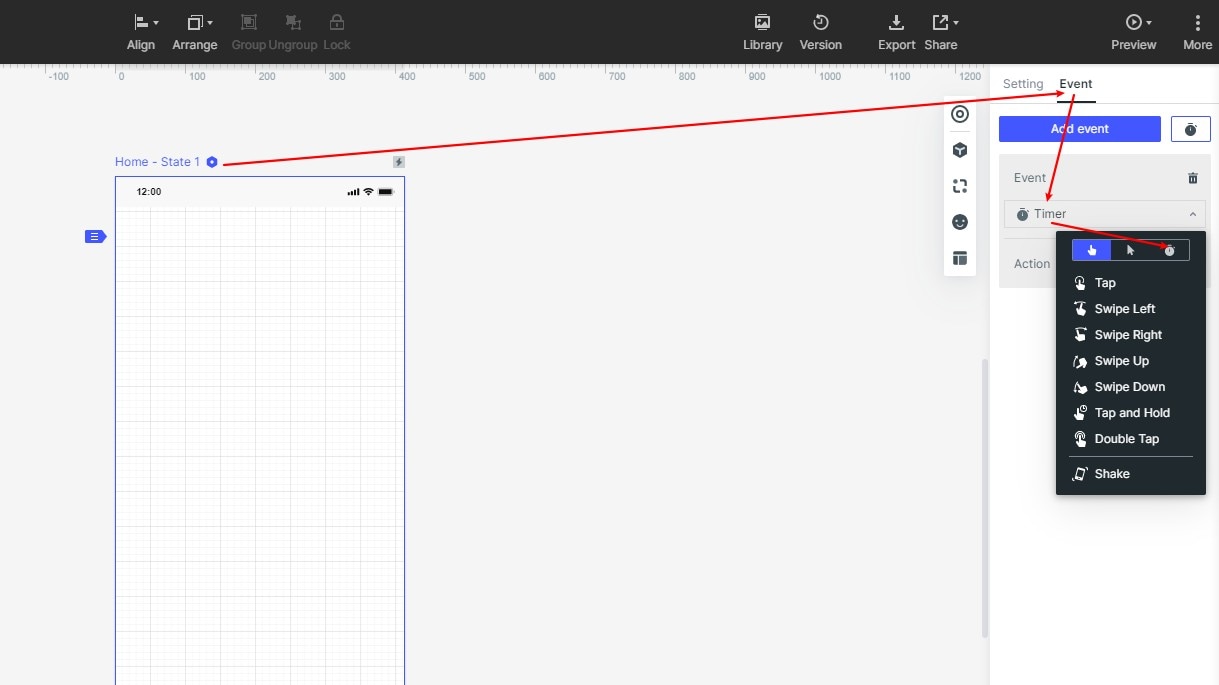Click the target circle icon in side toolbar
The height and width of the screenshot is (685, 1219).
click(960, 114)
